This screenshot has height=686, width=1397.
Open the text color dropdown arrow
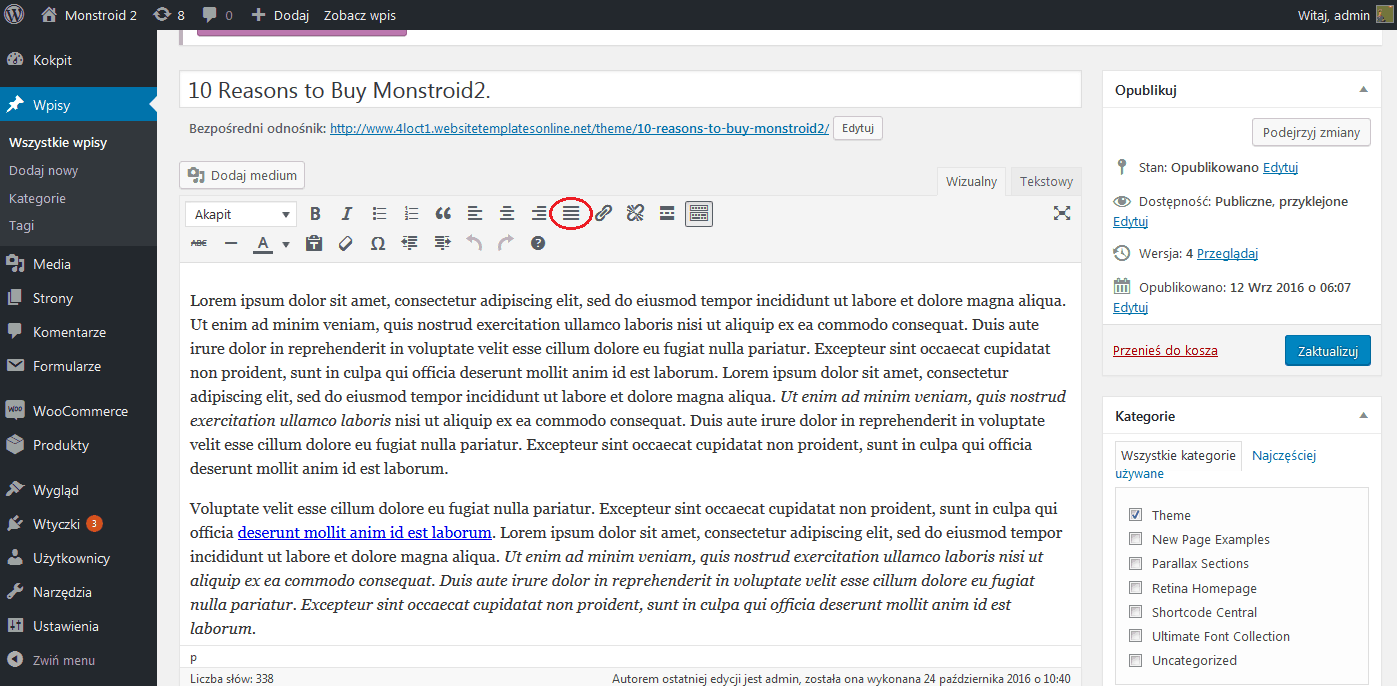click(286, 244)
